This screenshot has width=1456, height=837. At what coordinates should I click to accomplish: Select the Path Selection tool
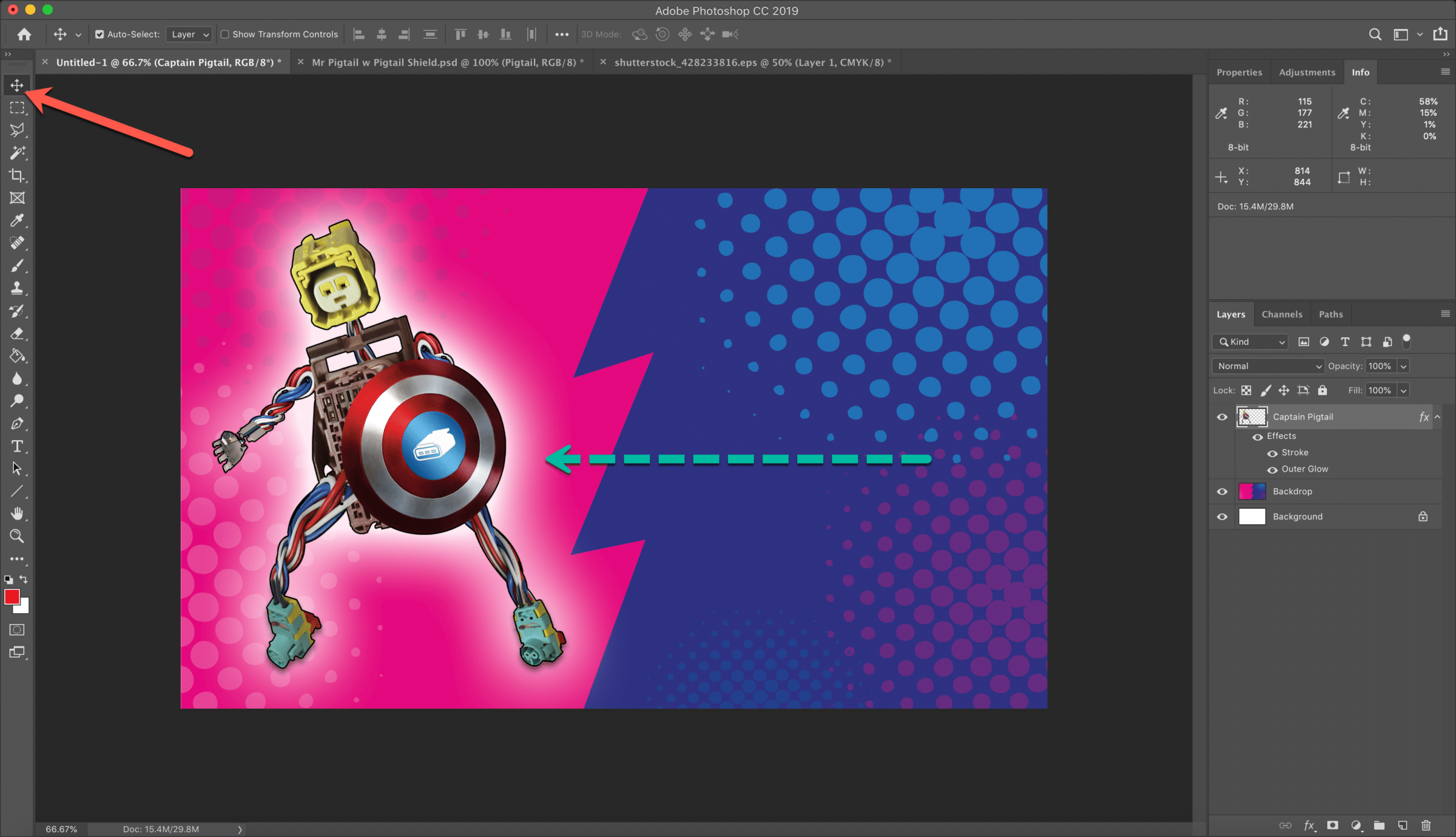17,469
